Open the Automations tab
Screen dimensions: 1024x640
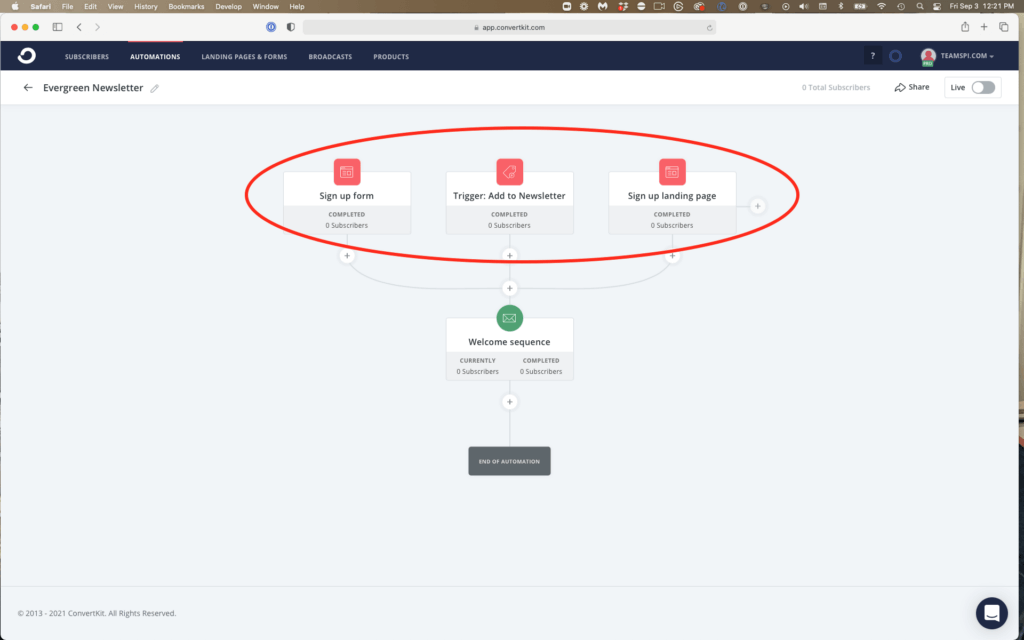155,57
